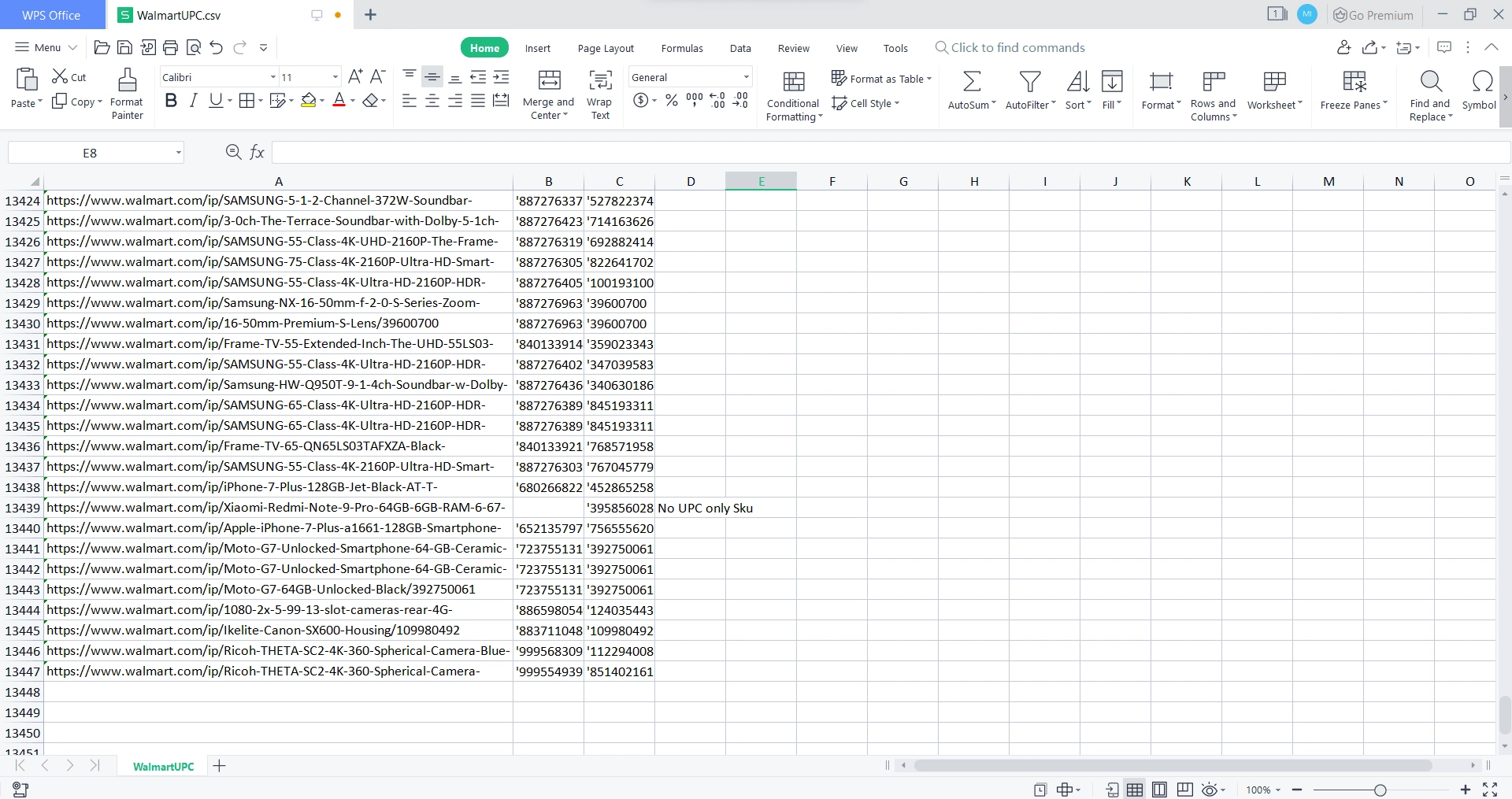This screenshot has height=799, width=1512.
Task: Click the Paste clipboard icon
Action: click(x=26, y=80)
